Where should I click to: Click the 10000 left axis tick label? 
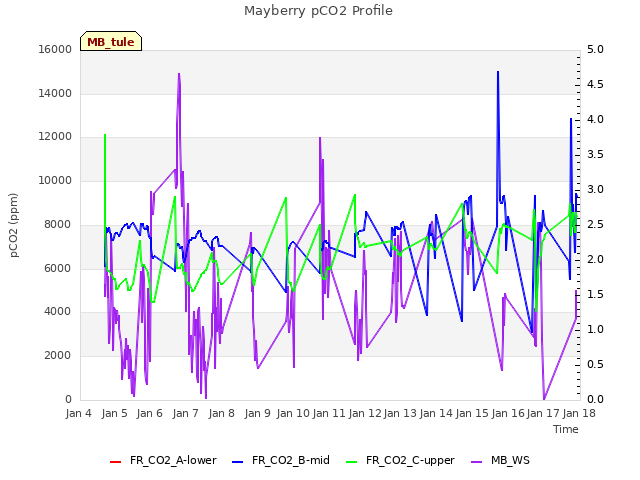click(x=55, y=180)
